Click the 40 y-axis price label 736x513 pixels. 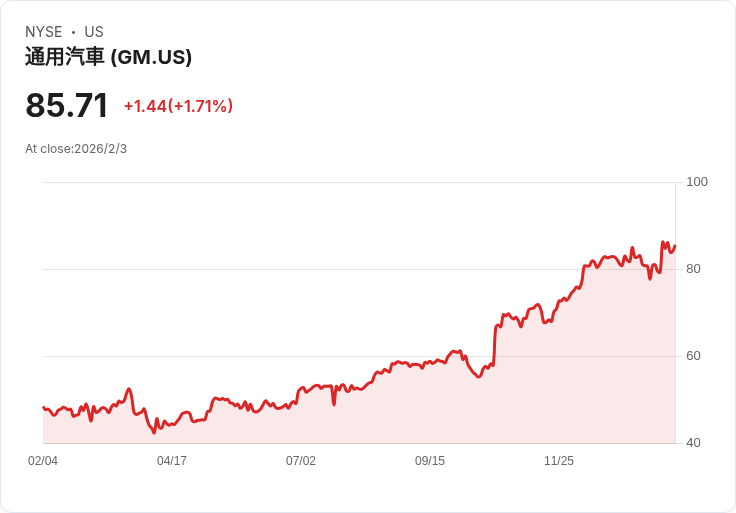point(693,443)
